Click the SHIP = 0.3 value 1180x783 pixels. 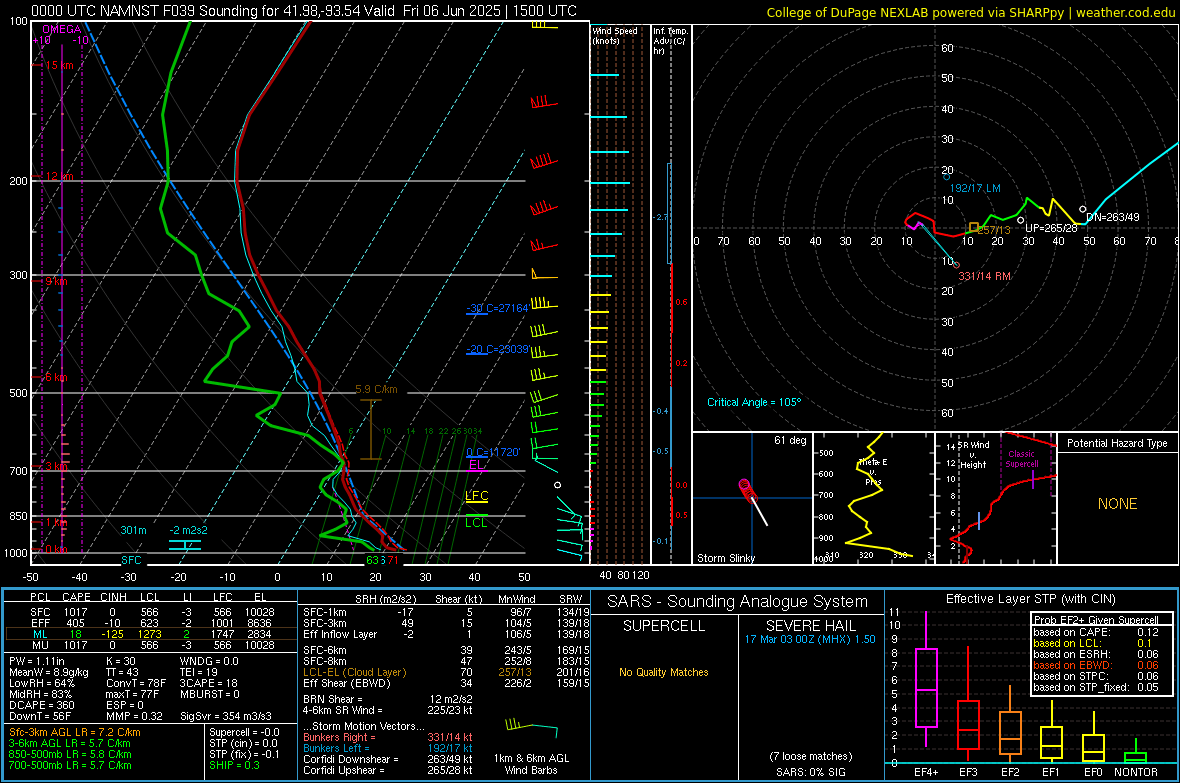pos(234,765)
